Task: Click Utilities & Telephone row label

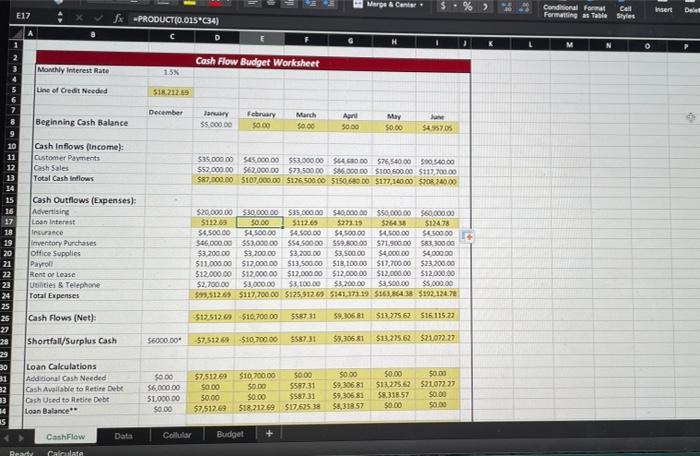Action: coord(65,285)
